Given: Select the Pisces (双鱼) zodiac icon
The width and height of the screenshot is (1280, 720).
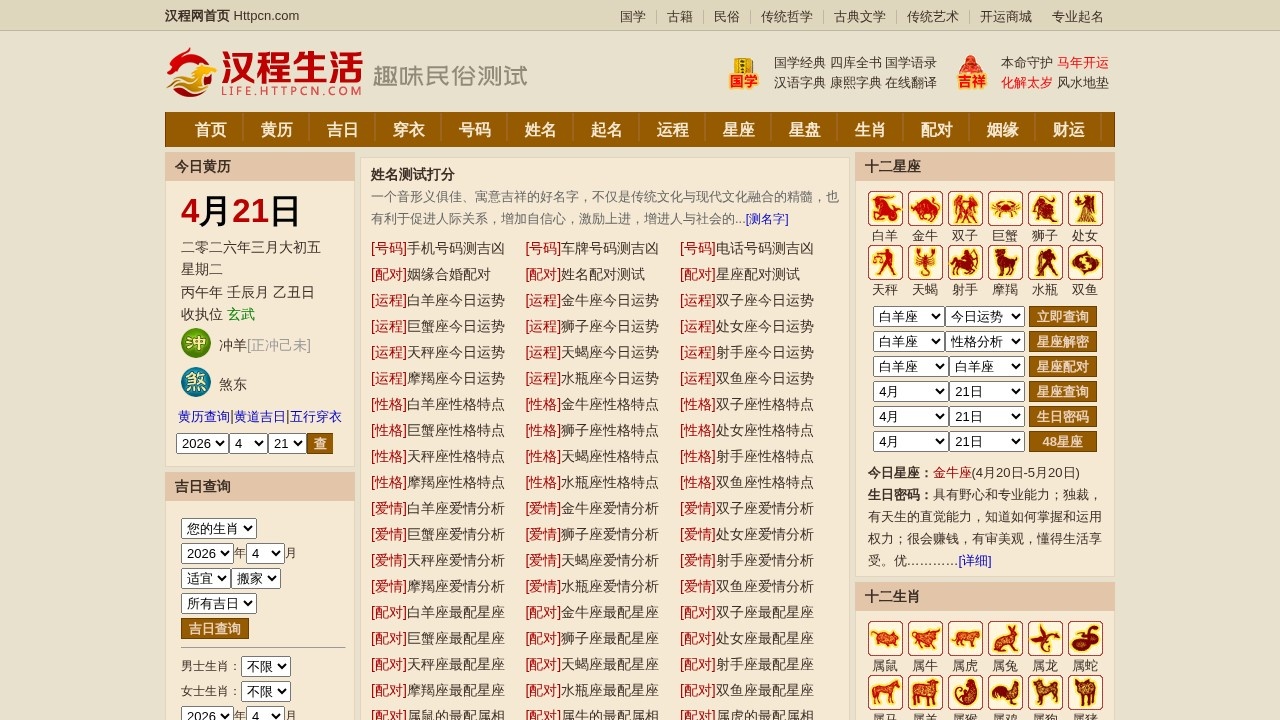Looking at the screenshot, I should click(1084, 263).
